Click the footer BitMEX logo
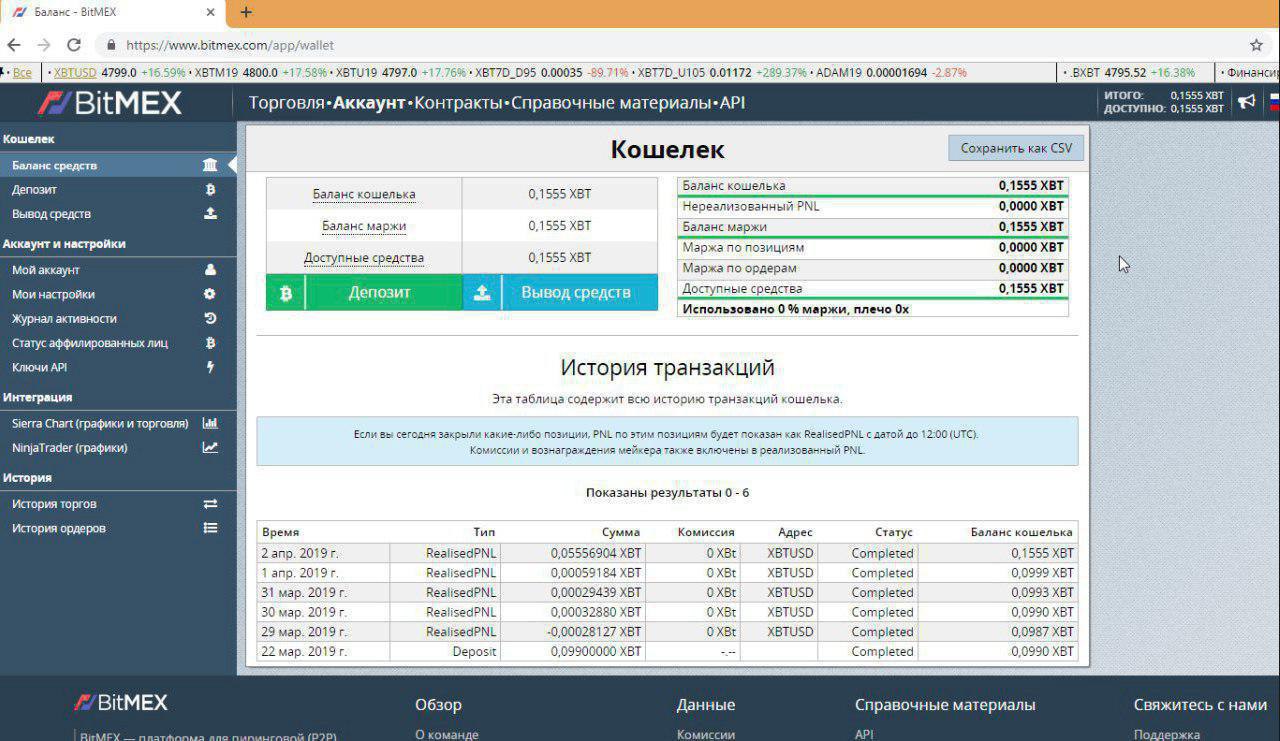 pyautogui.click(x=120, y=702)
